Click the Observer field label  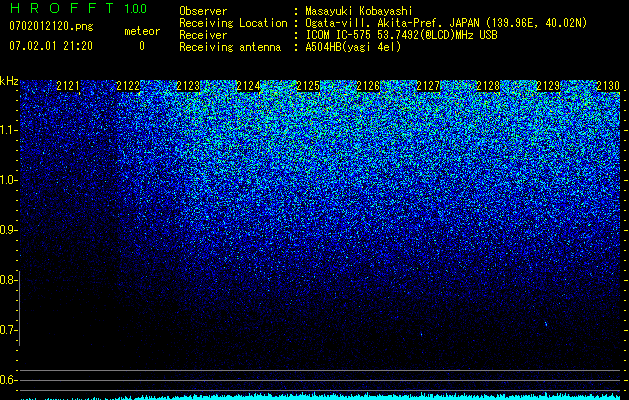(x=203, y=11)
